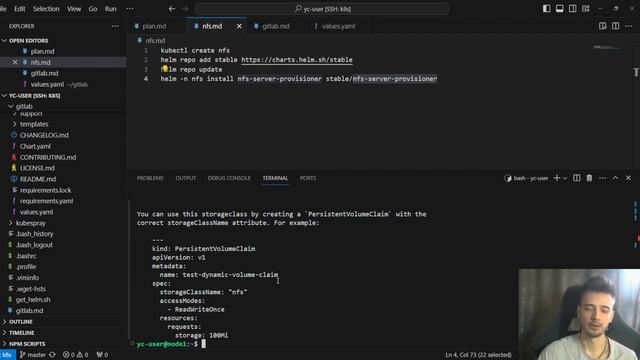The image size is (640, 360).
Task: Open the Go menu
Action: coord(93,9)
